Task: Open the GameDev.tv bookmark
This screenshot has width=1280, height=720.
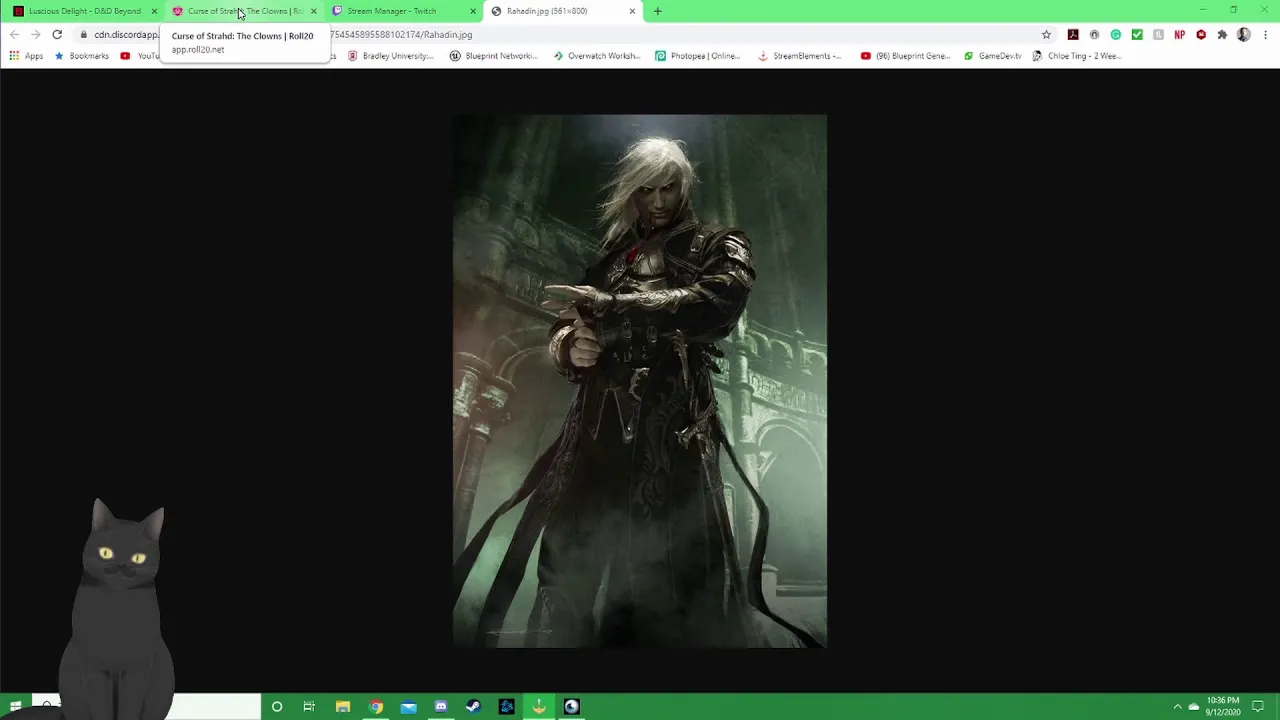Action: coord(993,56)
